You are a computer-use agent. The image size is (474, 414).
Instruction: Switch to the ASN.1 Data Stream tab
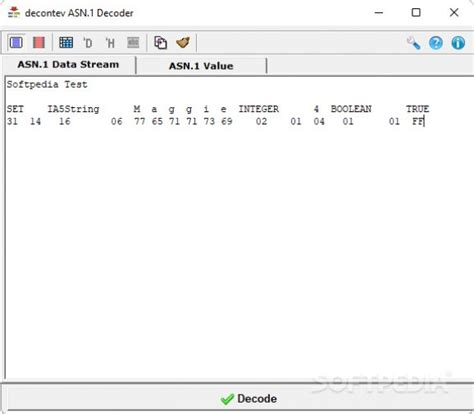(68, 65)
